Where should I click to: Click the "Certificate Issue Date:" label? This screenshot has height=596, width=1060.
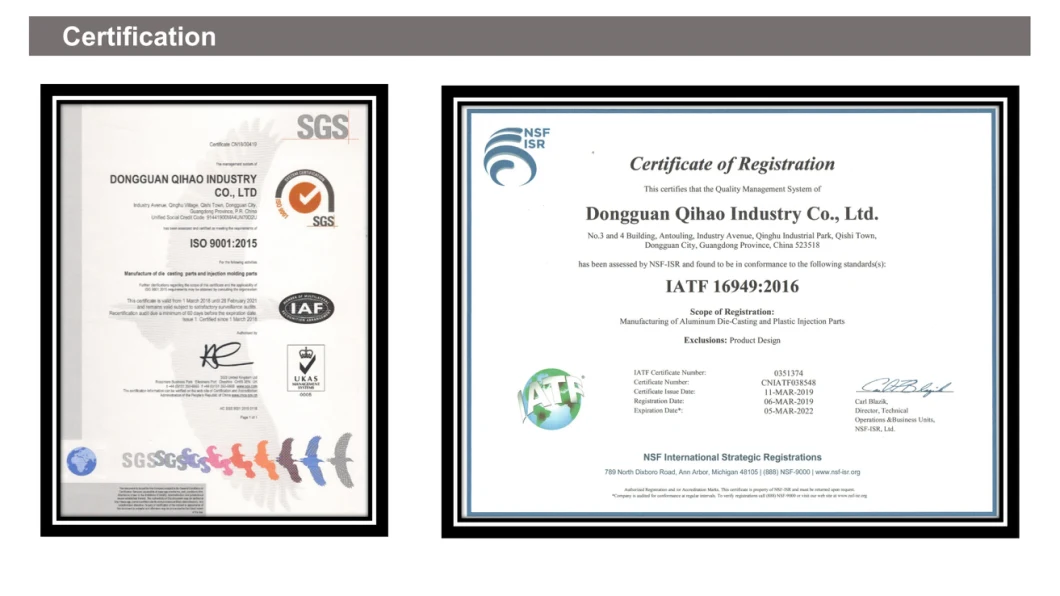pos(664,391)
